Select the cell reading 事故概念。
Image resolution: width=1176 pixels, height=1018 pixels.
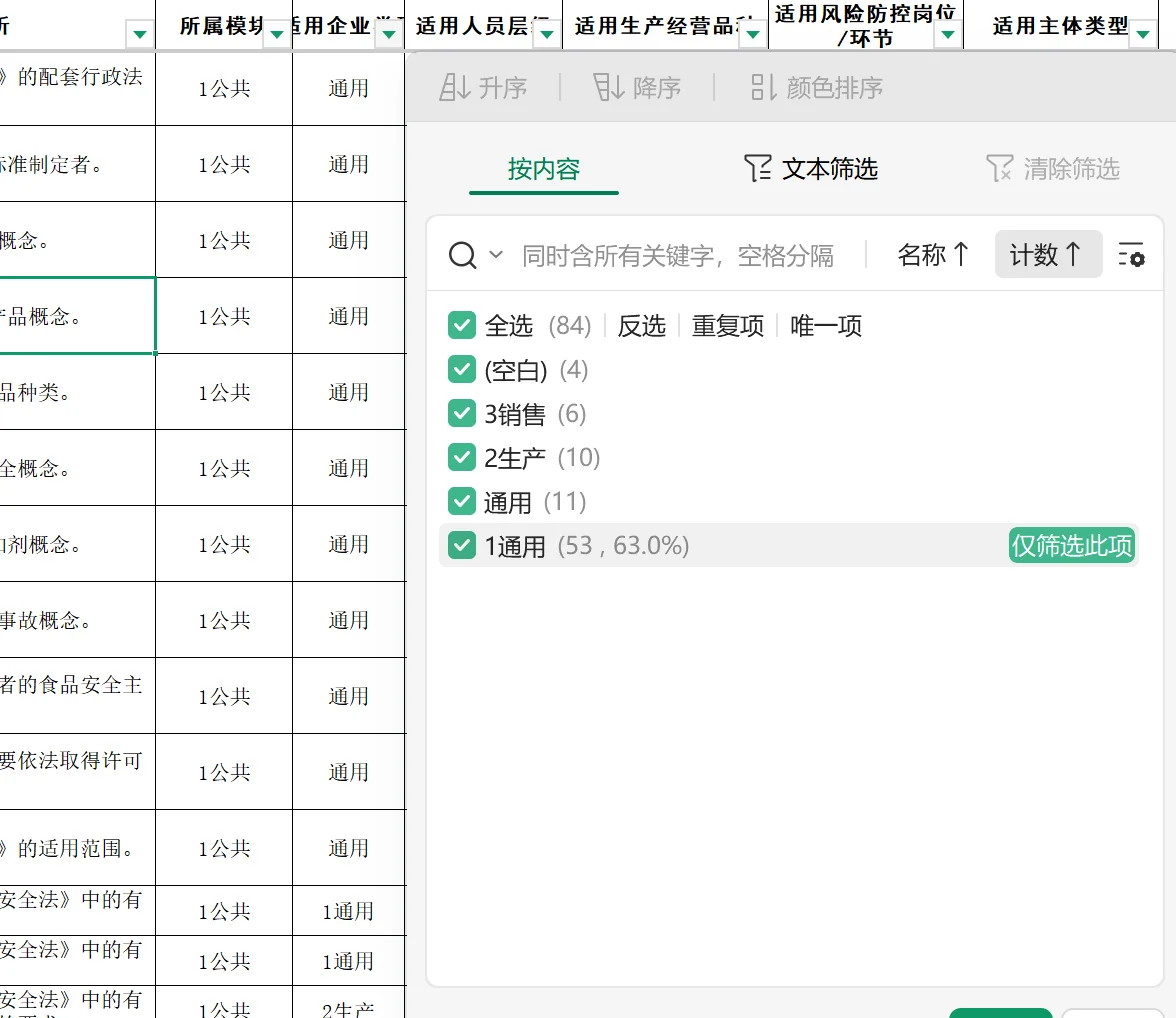tap(77, 620)
